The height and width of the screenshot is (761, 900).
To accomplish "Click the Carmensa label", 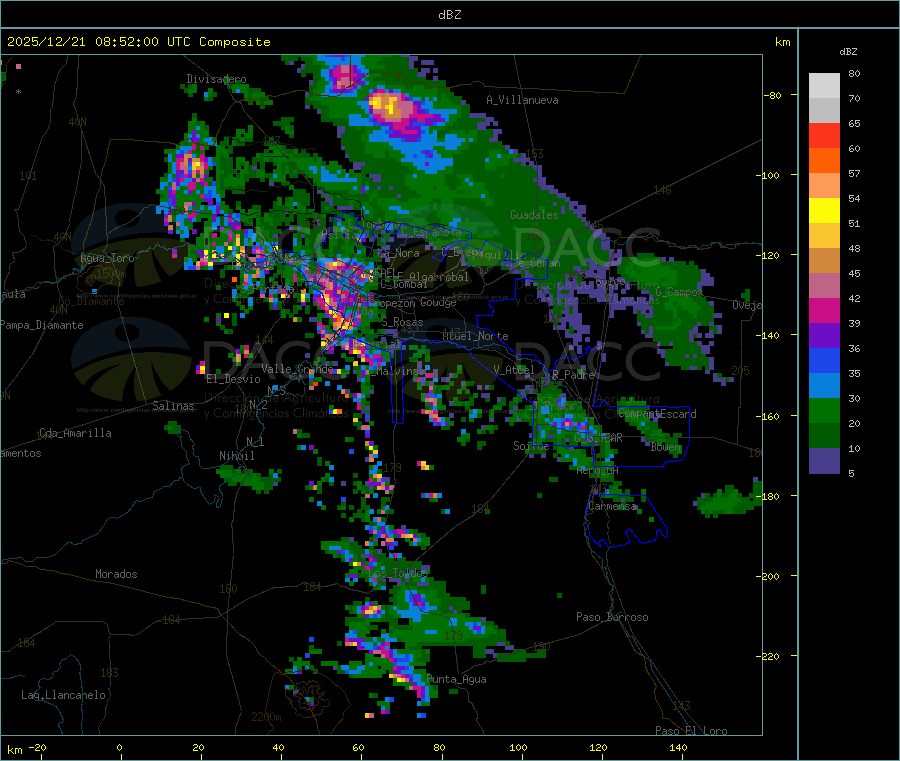I will pyautogui.click(x=612, y=506).
